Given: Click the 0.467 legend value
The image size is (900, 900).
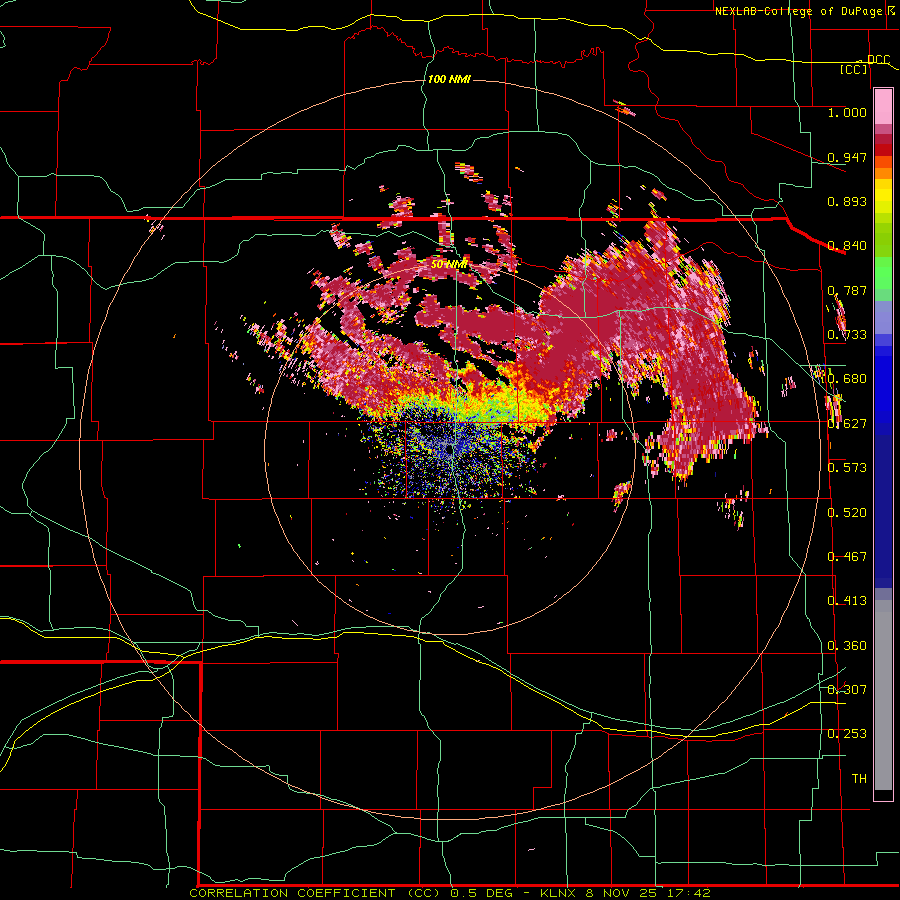Looking at the screenshot, I should (x=847, y=556).
